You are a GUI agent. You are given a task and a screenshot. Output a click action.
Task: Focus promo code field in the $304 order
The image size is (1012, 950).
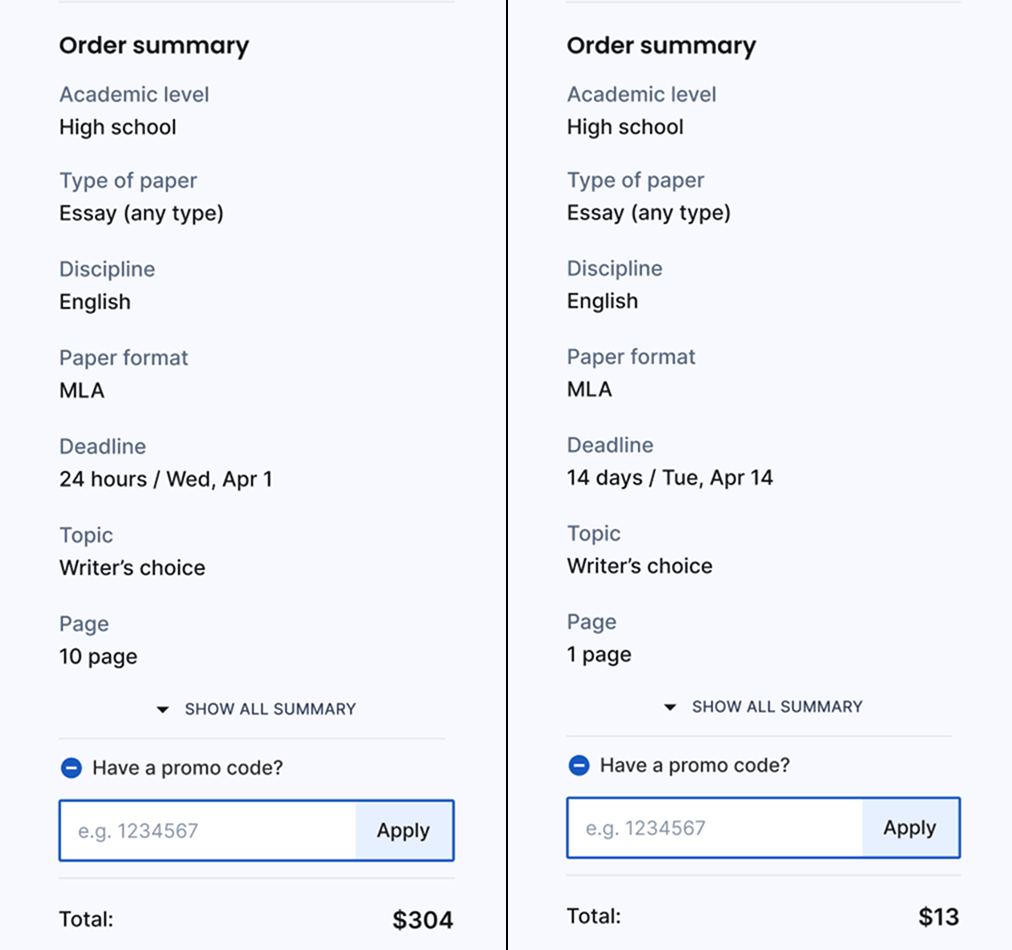207,830
